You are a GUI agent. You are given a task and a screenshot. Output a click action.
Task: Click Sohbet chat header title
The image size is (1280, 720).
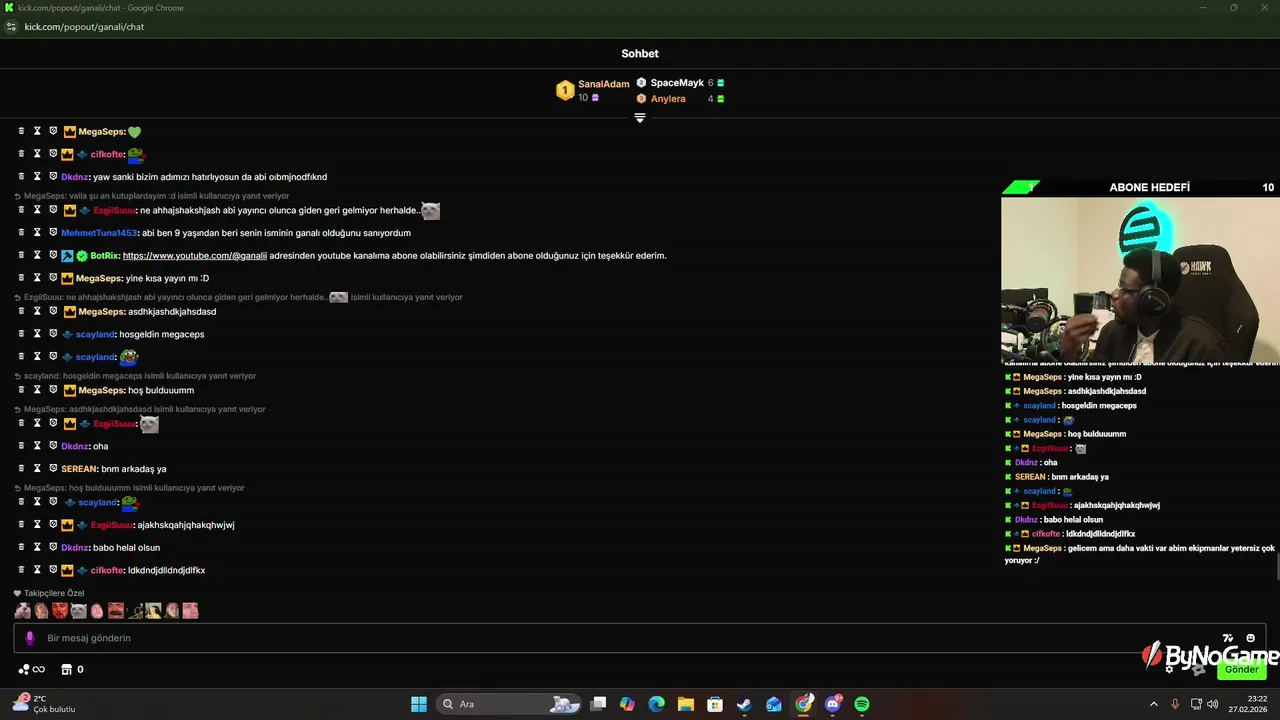pos(640,54)
